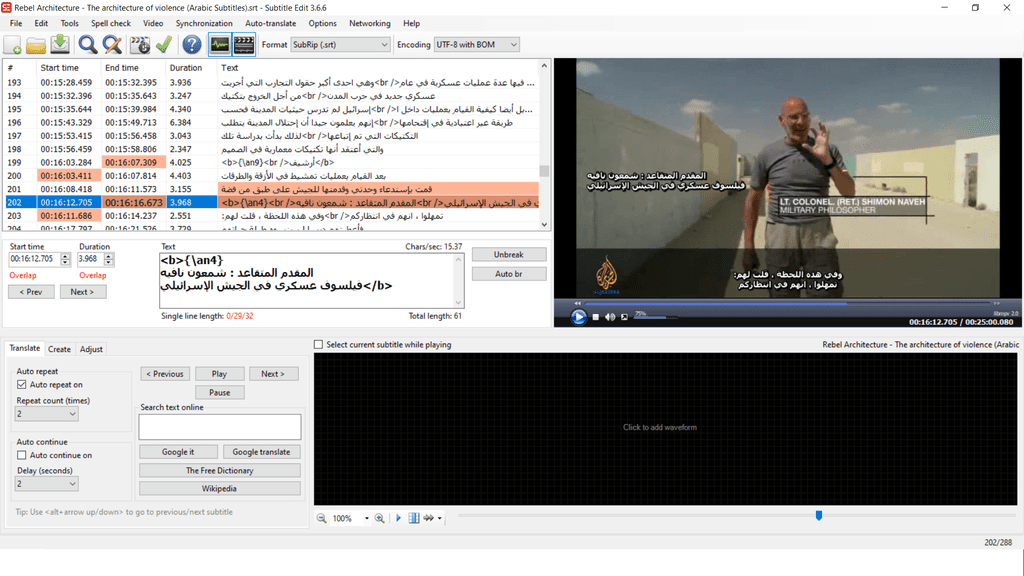
Task: Click the subtitle list vertical scrollbar
Action: pyautogui.click(x=544, y=145)
